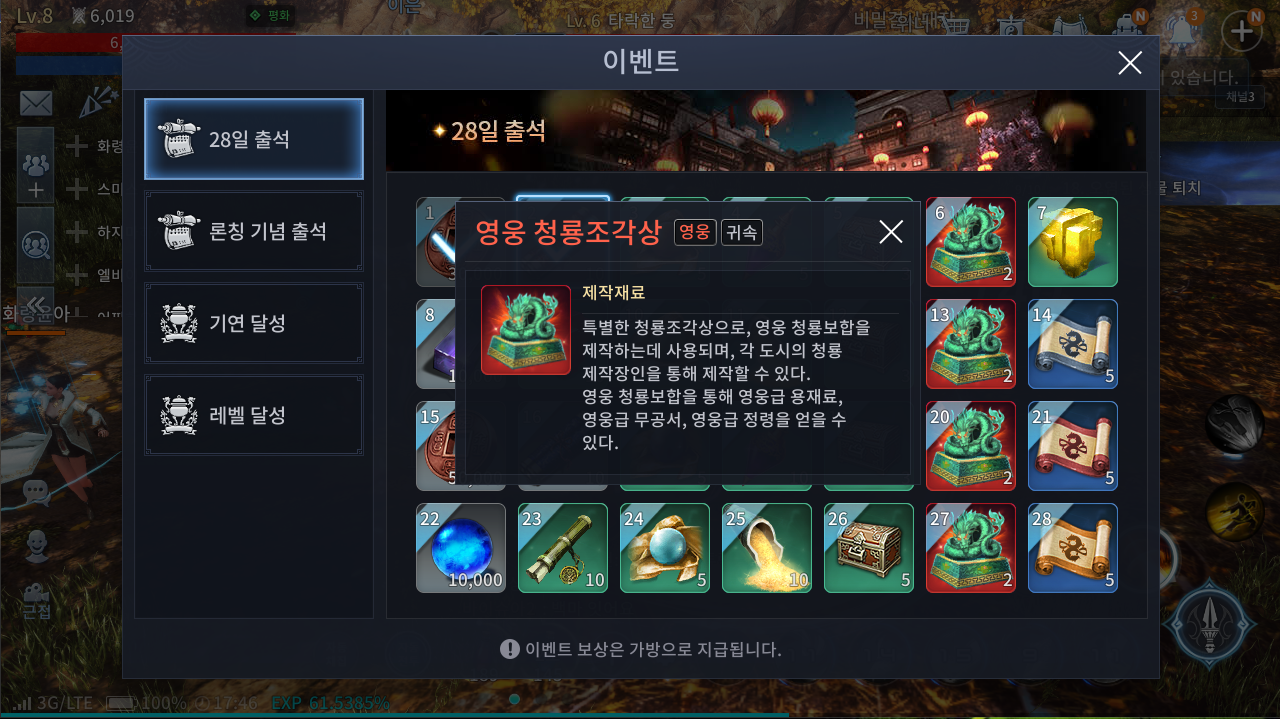The width and height of the screenshot is (1280, 719).
Task: Close the 영웅 청룡조각상 item tooltip
Action: (x=890, y=232)
